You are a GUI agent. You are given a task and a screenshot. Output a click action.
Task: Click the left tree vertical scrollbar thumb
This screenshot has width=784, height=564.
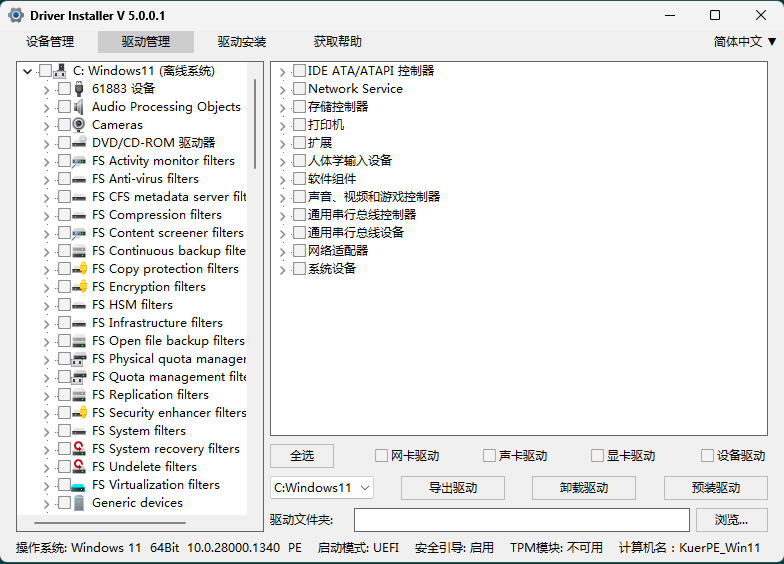[x=255, y=124]
